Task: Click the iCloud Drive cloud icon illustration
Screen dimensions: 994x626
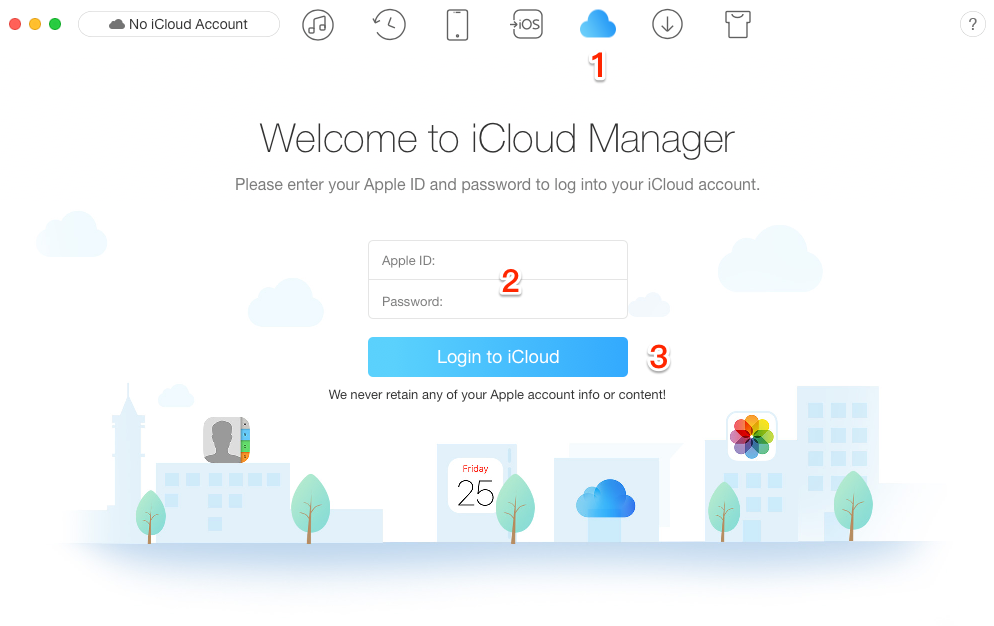Action: (605, 498)
